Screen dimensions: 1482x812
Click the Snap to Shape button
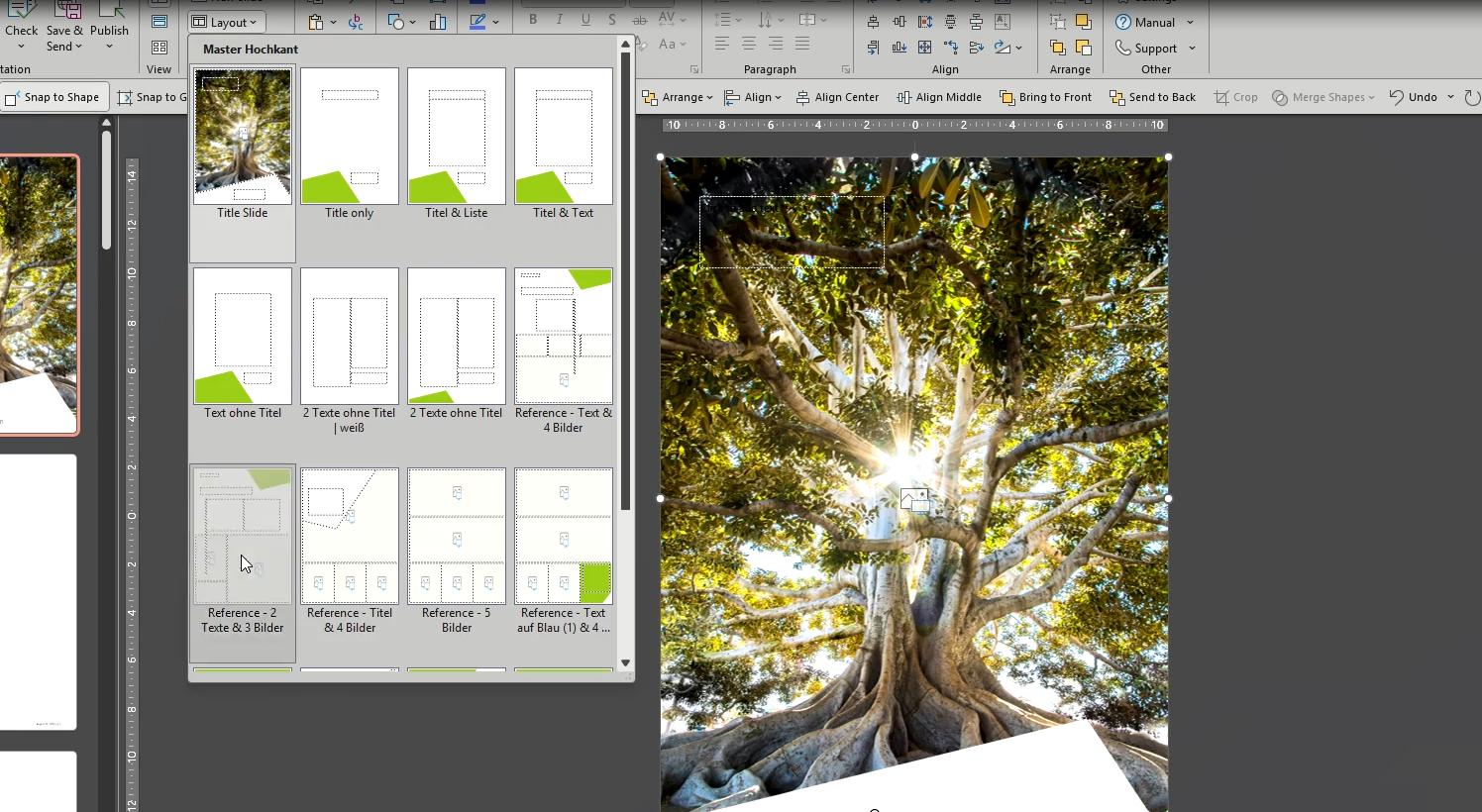coord(53,97)
